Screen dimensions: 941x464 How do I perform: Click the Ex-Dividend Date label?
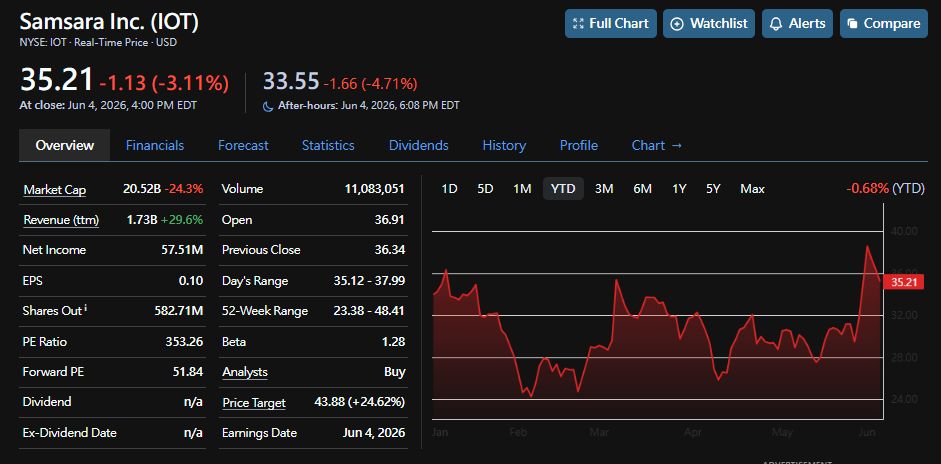point(70,433)
